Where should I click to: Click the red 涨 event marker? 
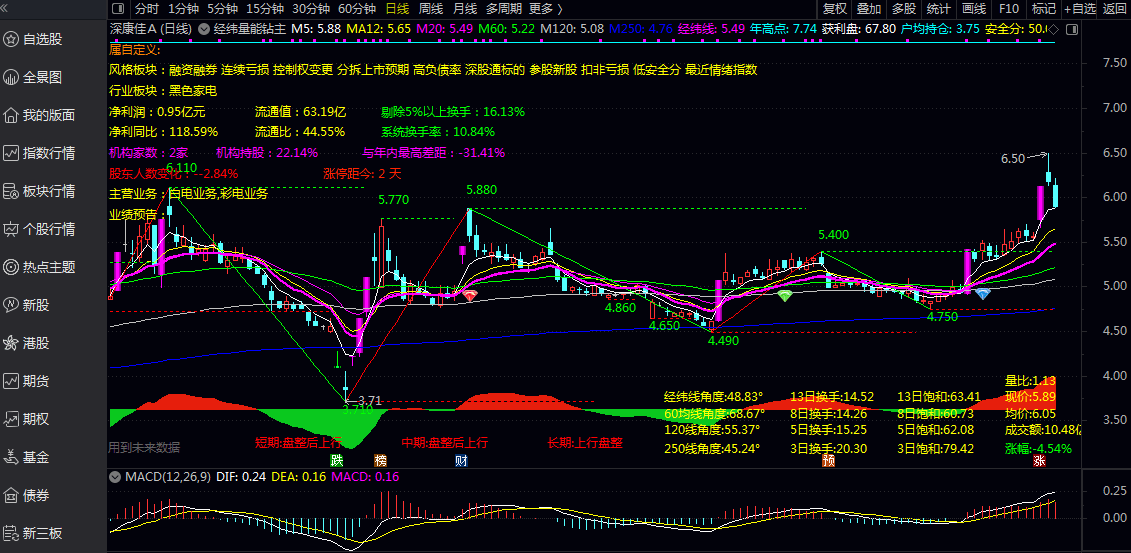click(x=1039, y=460)
